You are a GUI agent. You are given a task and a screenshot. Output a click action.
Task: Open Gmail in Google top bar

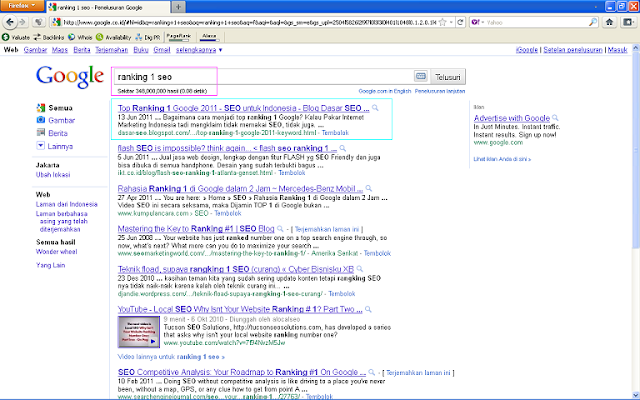tap(162, 50)
